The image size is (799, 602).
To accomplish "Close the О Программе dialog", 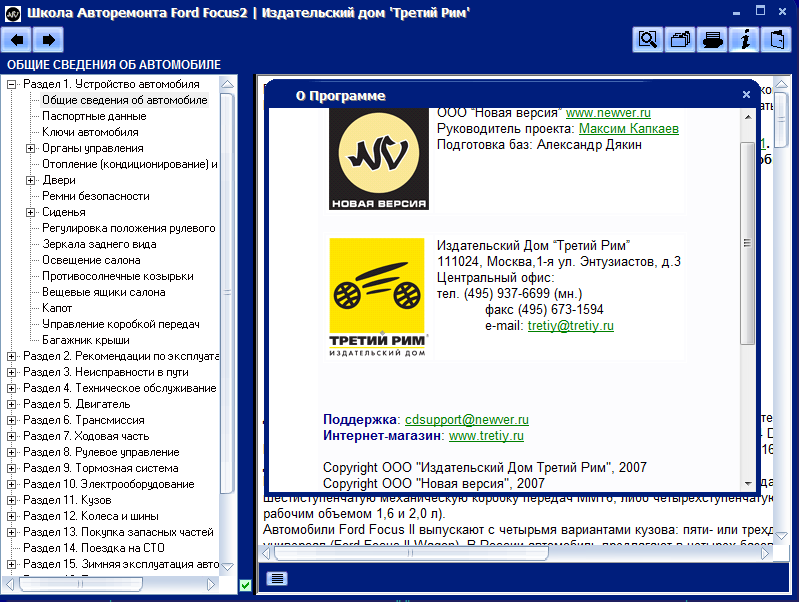I will (746, 95).
